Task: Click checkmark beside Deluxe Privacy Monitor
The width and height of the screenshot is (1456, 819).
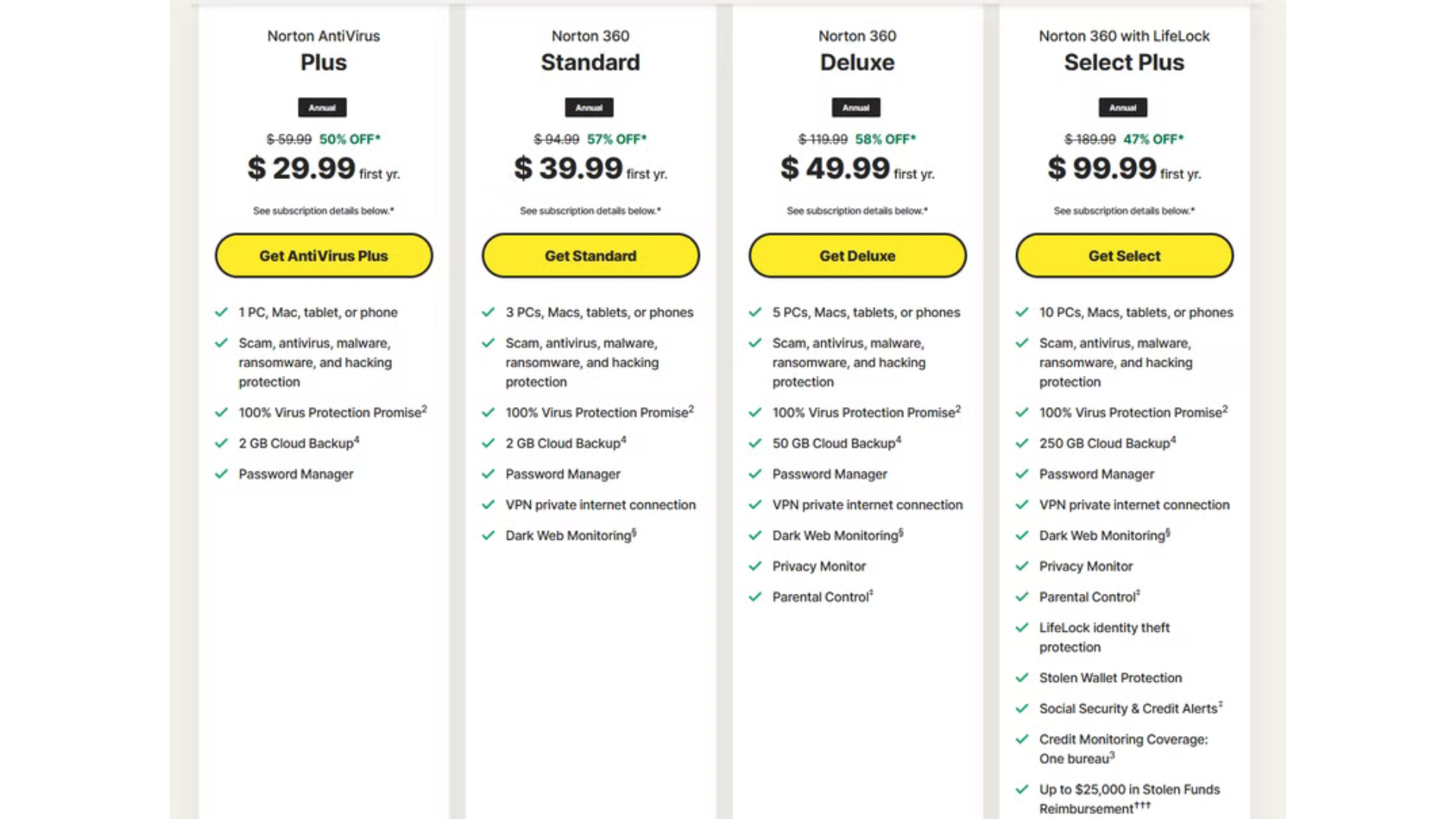Action: pos(755,566)
